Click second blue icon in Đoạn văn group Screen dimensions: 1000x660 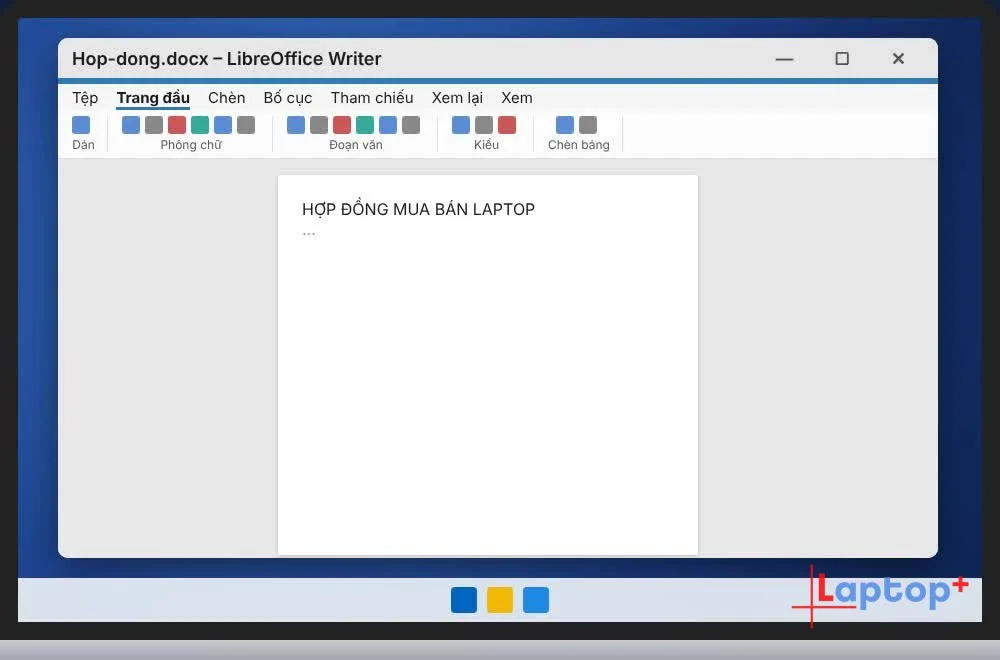pyautogui.click(x=388, y=125)
